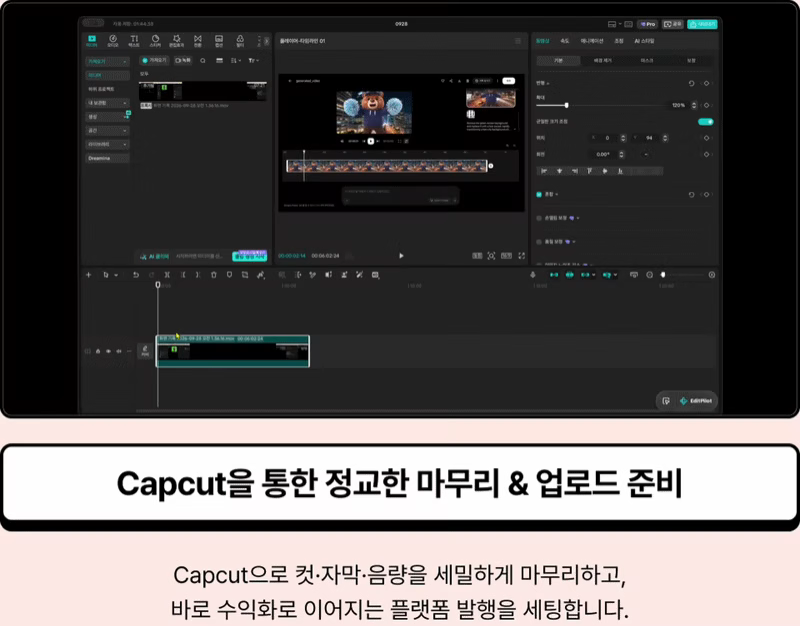This screenshot has height=626, width=800.
Task: Open the EditPilot assistant button
Action: 696,401
